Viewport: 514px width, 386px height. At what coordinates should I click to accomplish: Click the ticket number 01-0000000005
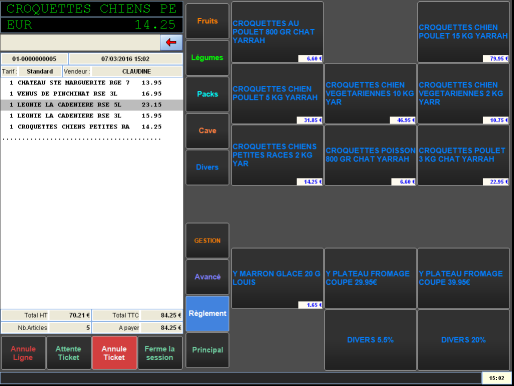point(34,59)
